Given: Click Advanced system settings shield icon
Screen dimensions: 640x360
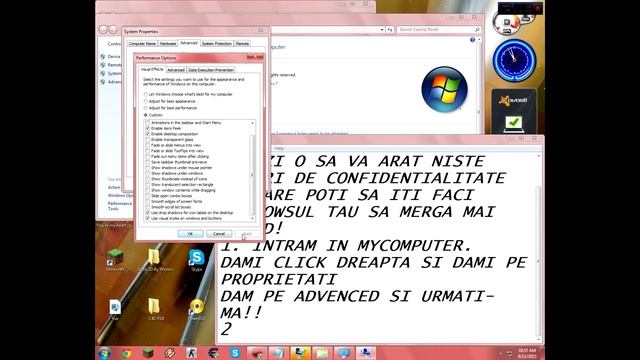Looking at the screenshot, I should click(x=103, y=82).
